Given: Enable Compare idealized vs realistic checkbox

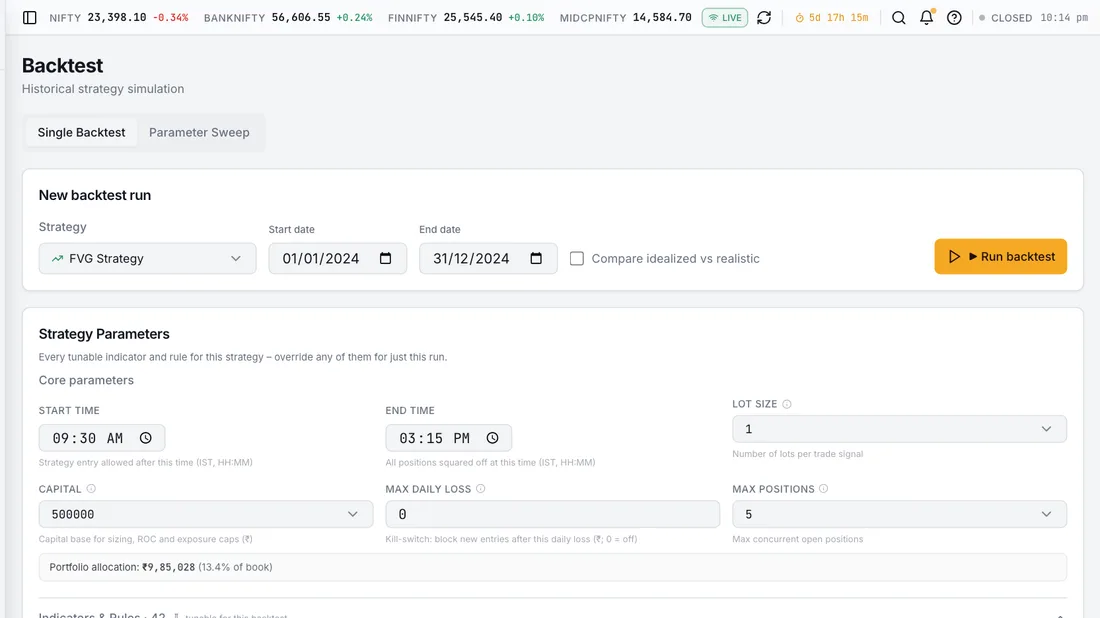Looking at the screenshot, I should pos(577,258).
